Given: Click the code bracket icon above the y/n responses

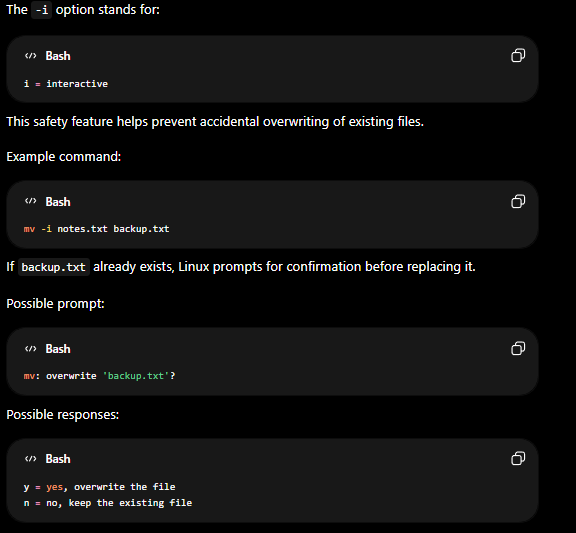Looking at the screenshot, I should 30,459.
